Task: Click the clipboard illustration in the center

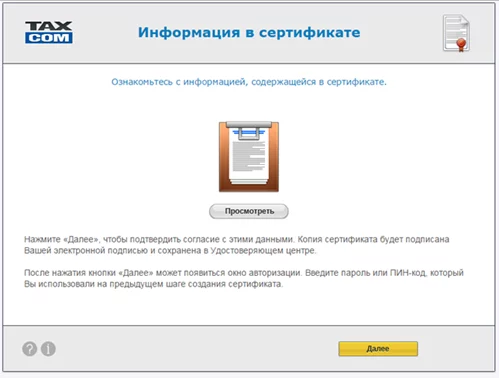Action: [249, 157]
